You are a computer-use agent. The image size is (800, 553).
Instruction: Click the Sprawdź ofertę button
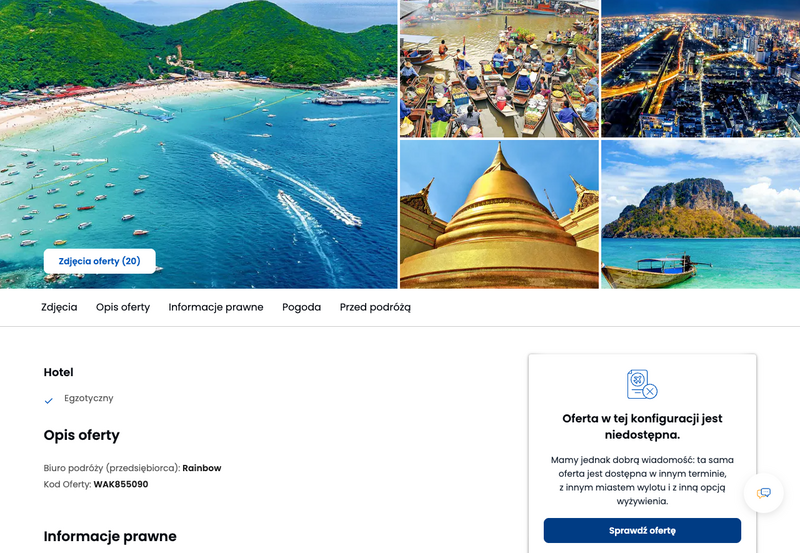(x=642, y=531)
